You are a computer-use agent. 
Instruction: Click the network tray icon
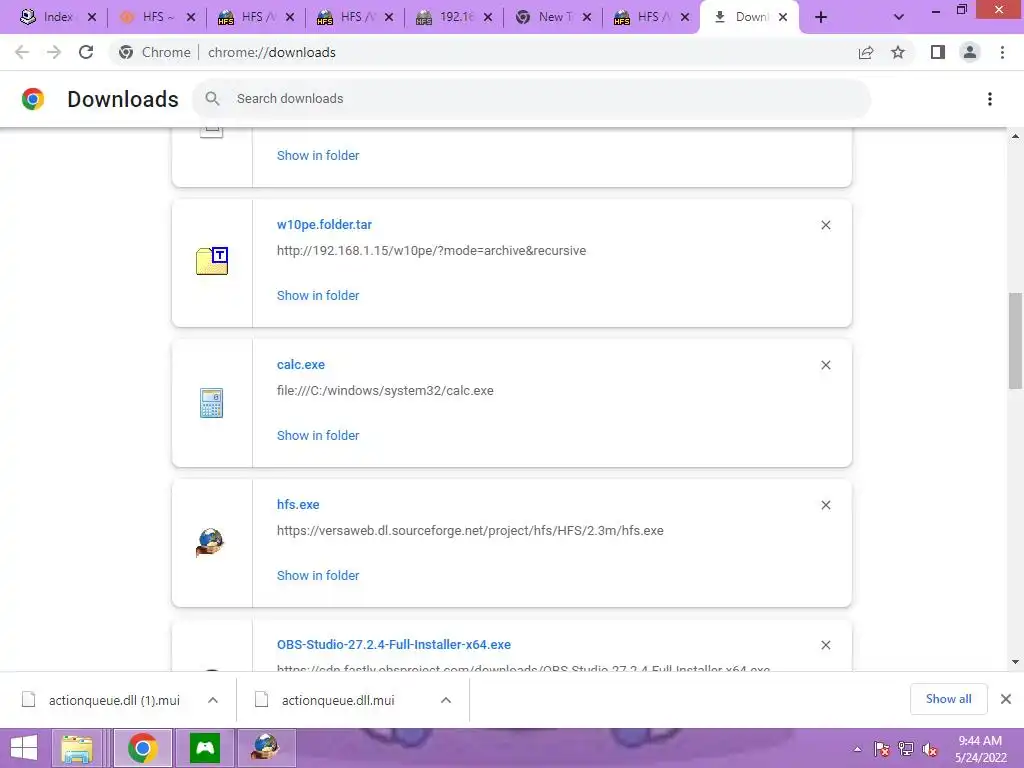tap(906, 749)
